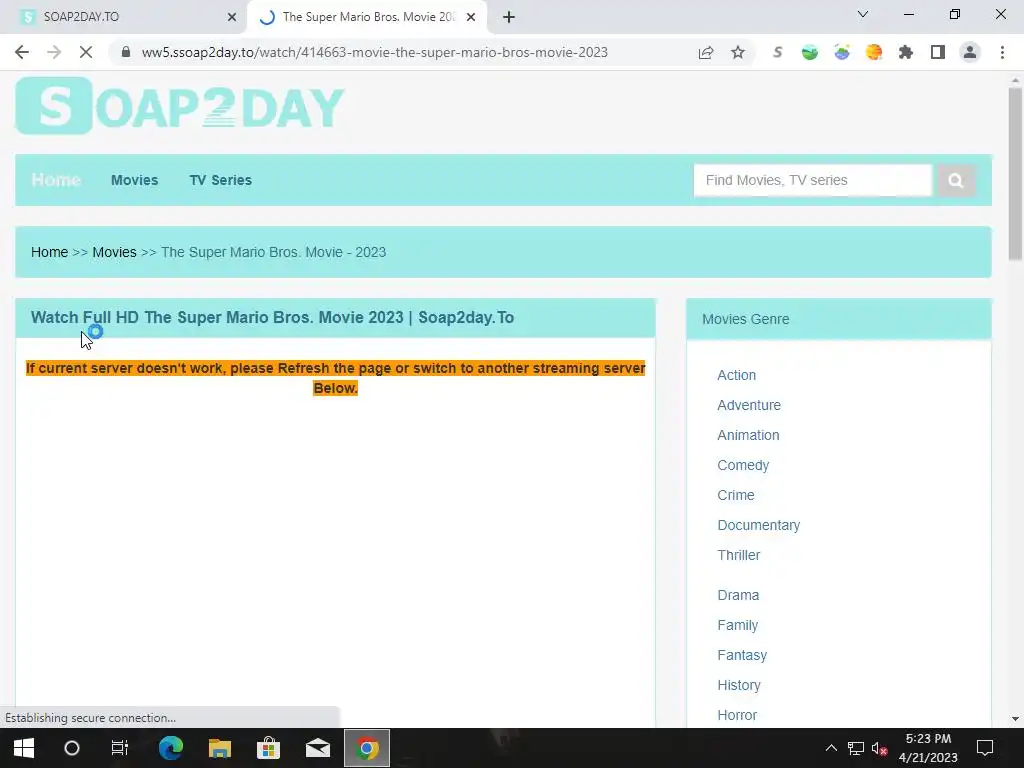Toggle the browser side panel icon
Image resolution: width=1024 pixels, height=768 pixels.
[x=938, y=52]
